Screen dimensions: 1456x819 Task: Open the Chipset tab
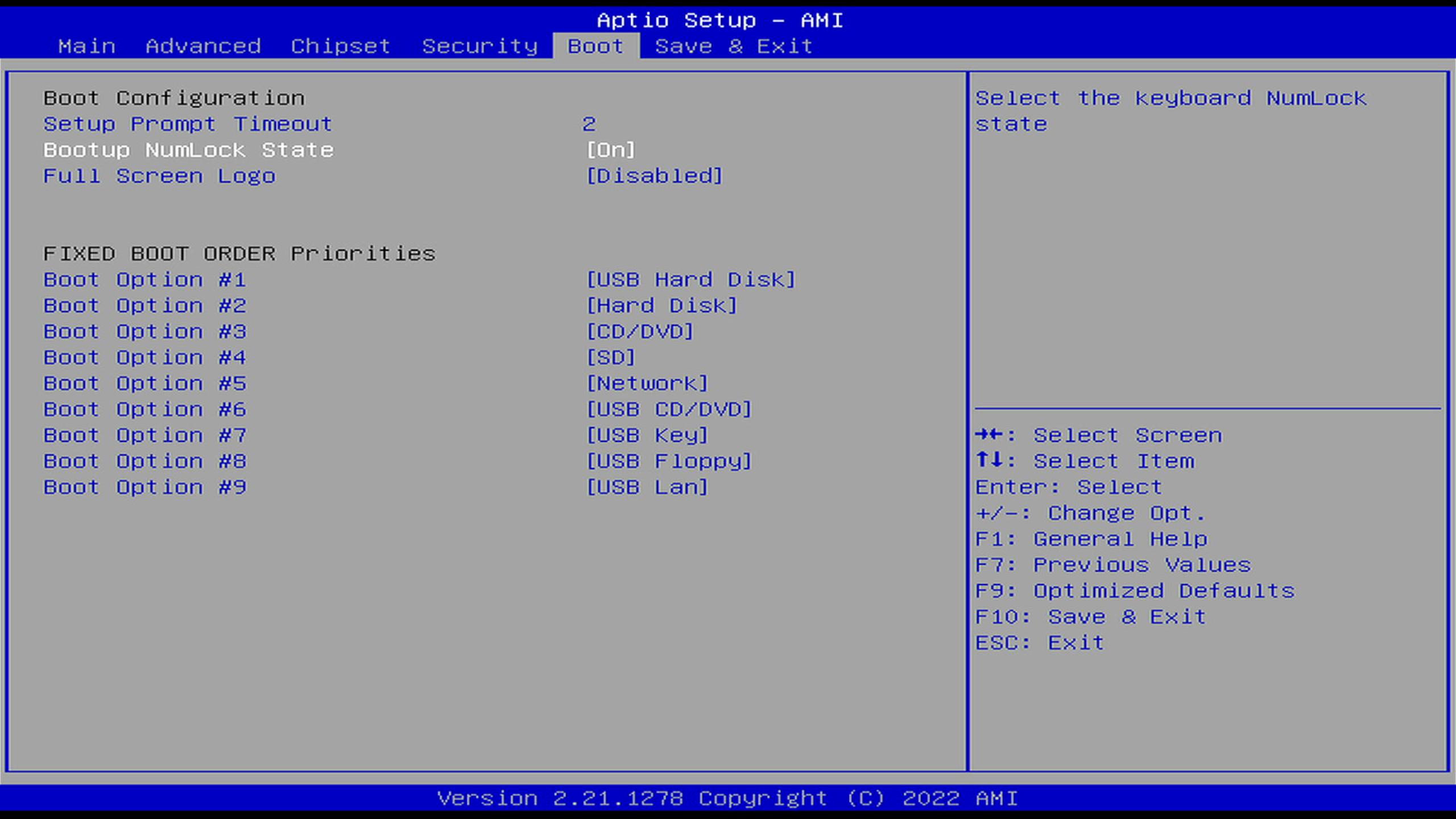point(340,46)
